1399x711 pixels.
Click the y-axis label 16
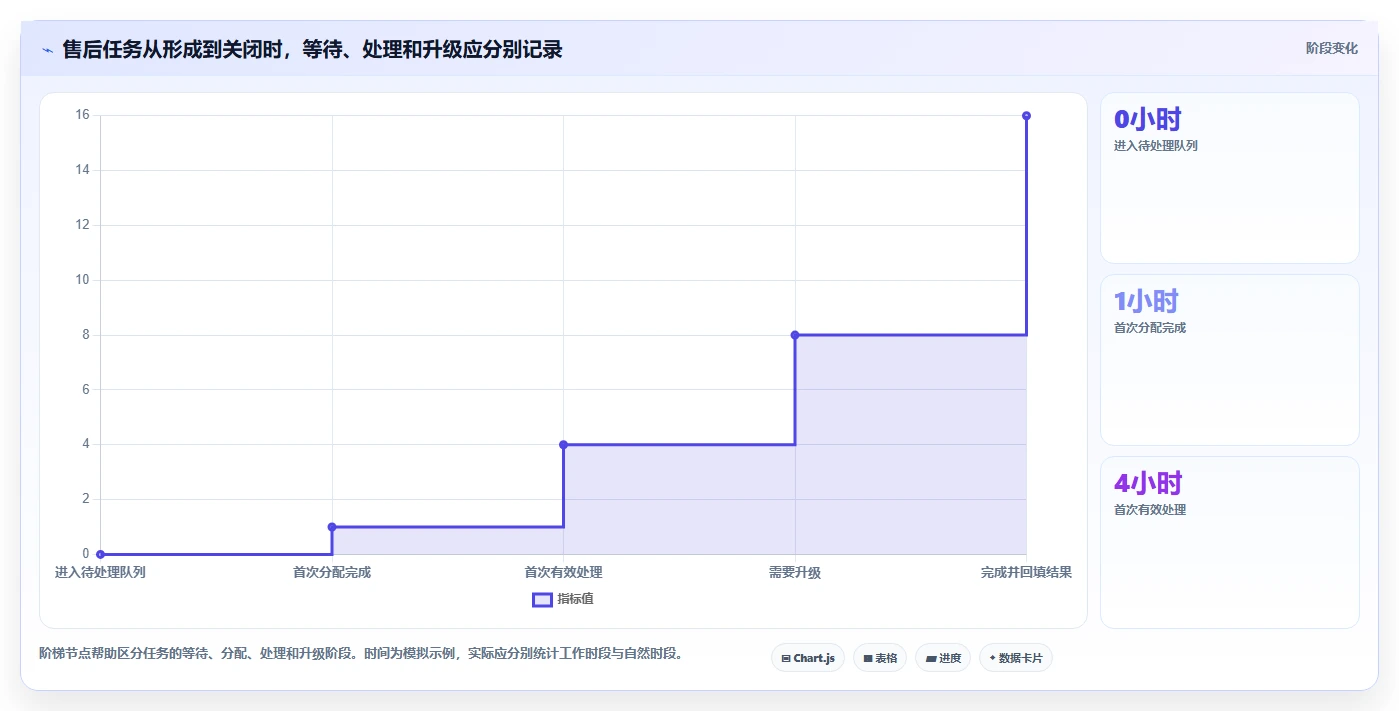click(82, 115)
